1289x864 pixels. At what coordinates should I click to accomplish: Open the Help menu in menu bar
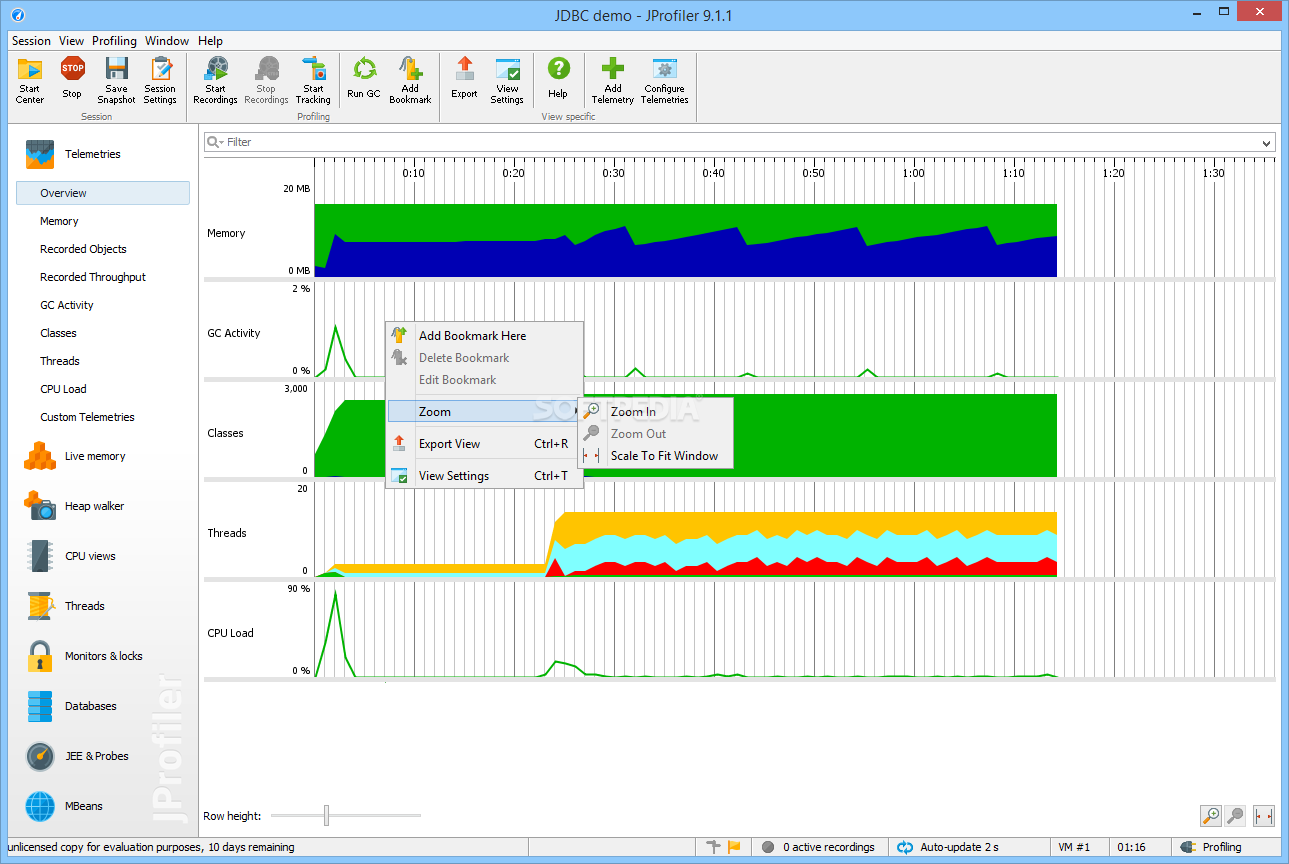210,41
